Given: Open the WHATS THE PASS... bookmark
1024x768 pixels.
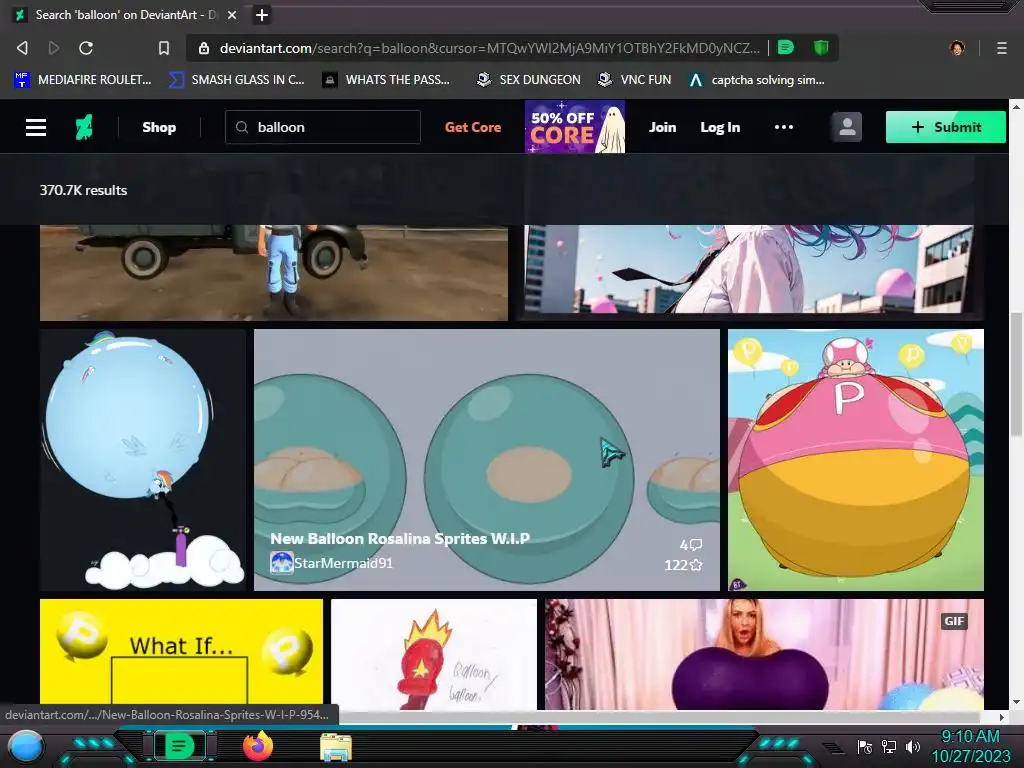Looking at the screenshot, I should click(x=387, y=80).
